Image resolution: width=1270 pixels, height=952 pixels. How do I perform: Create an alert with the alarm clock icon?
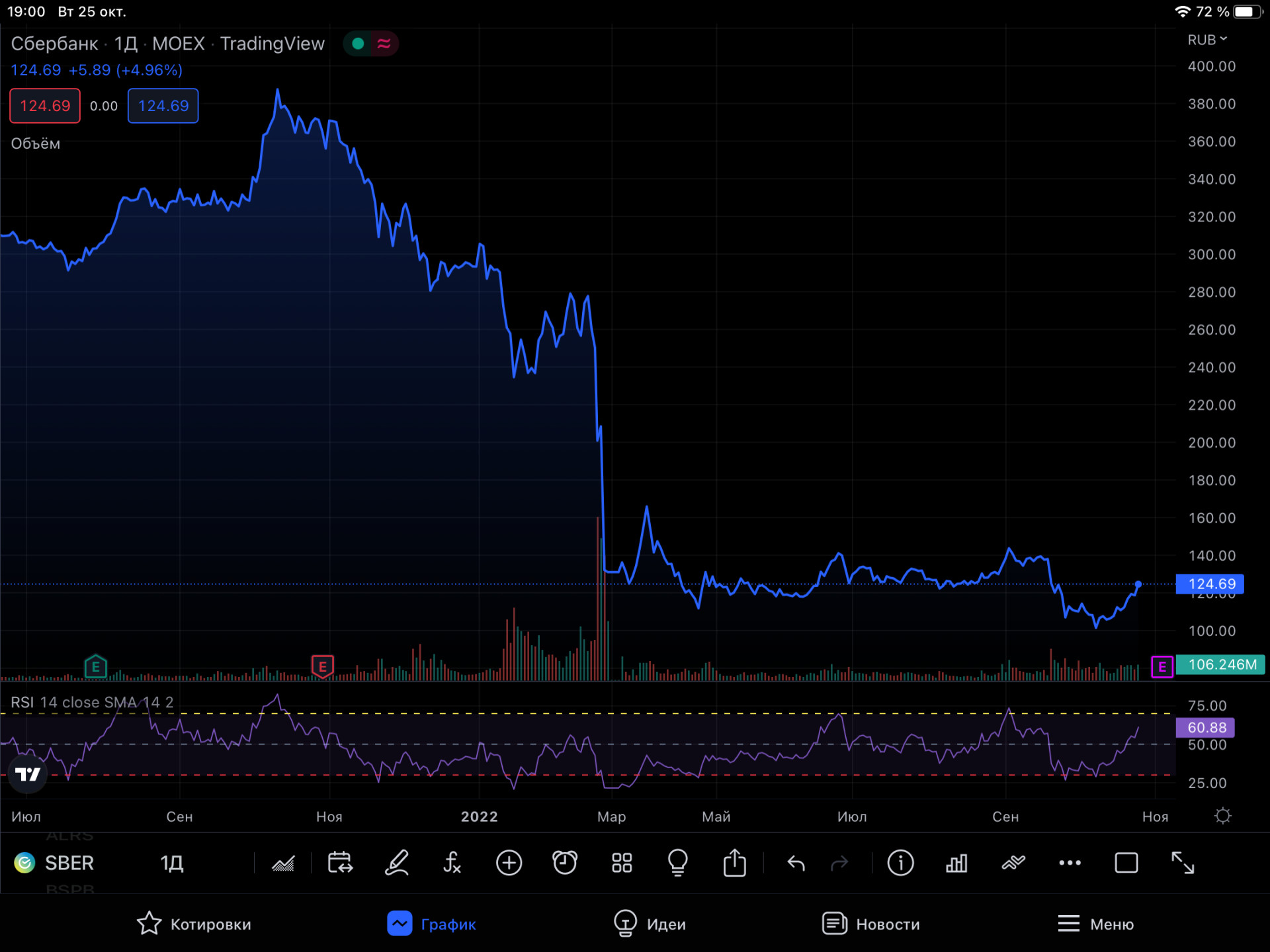point(565,863)
